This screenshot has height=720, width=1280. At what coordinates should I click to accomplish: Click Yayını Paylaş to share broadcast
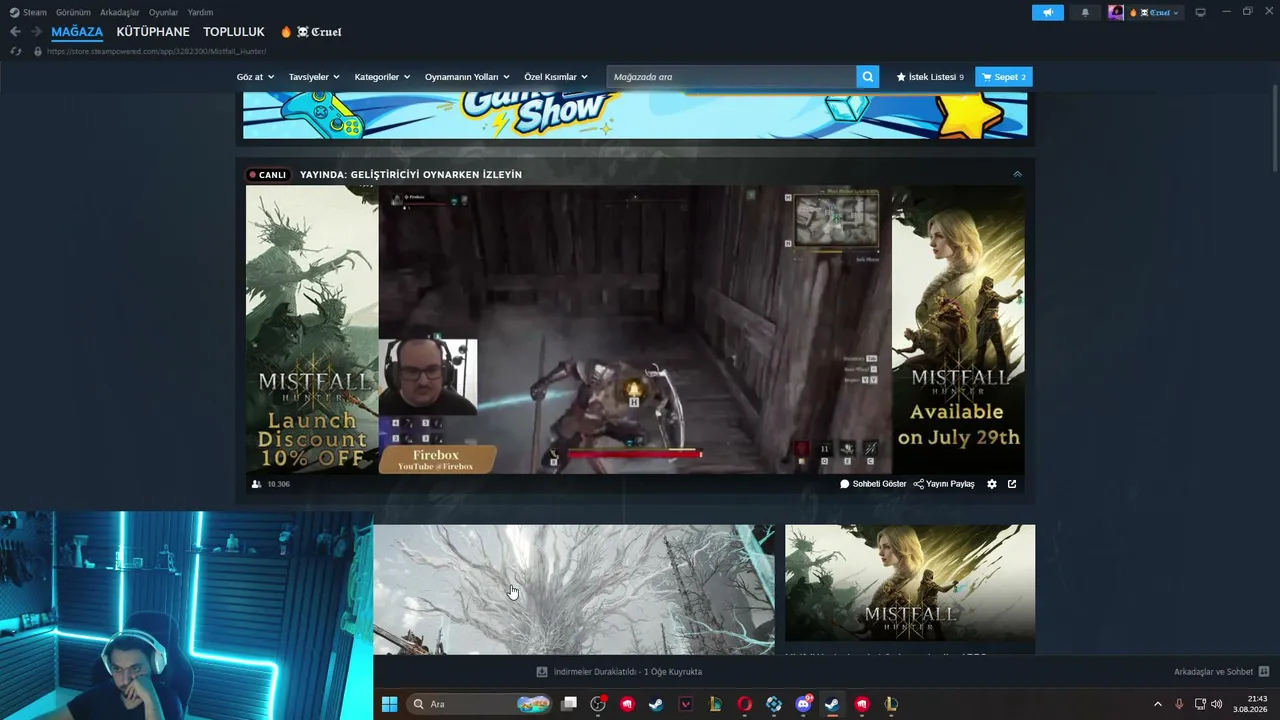click(944, 484)
